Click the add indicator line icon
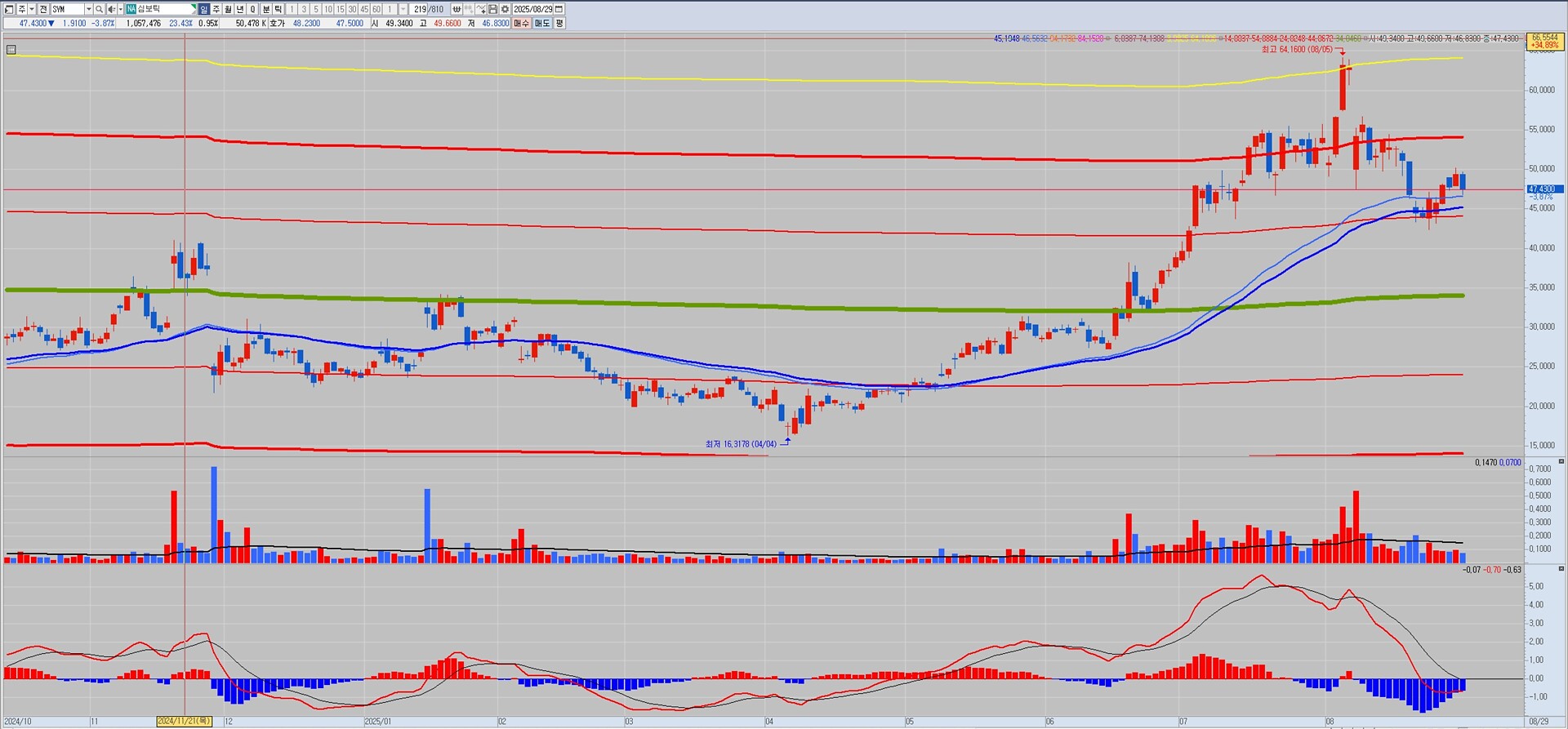 point(481,9)
